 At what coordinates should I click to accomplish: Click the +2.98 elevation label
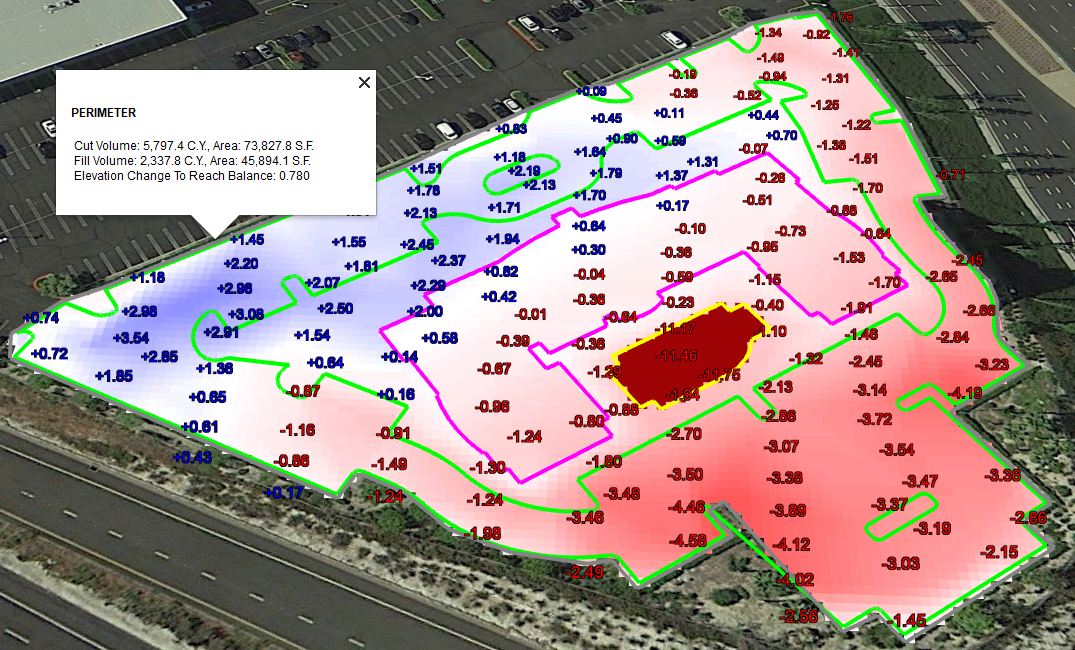pyautogui.click(x=140, y=311)
